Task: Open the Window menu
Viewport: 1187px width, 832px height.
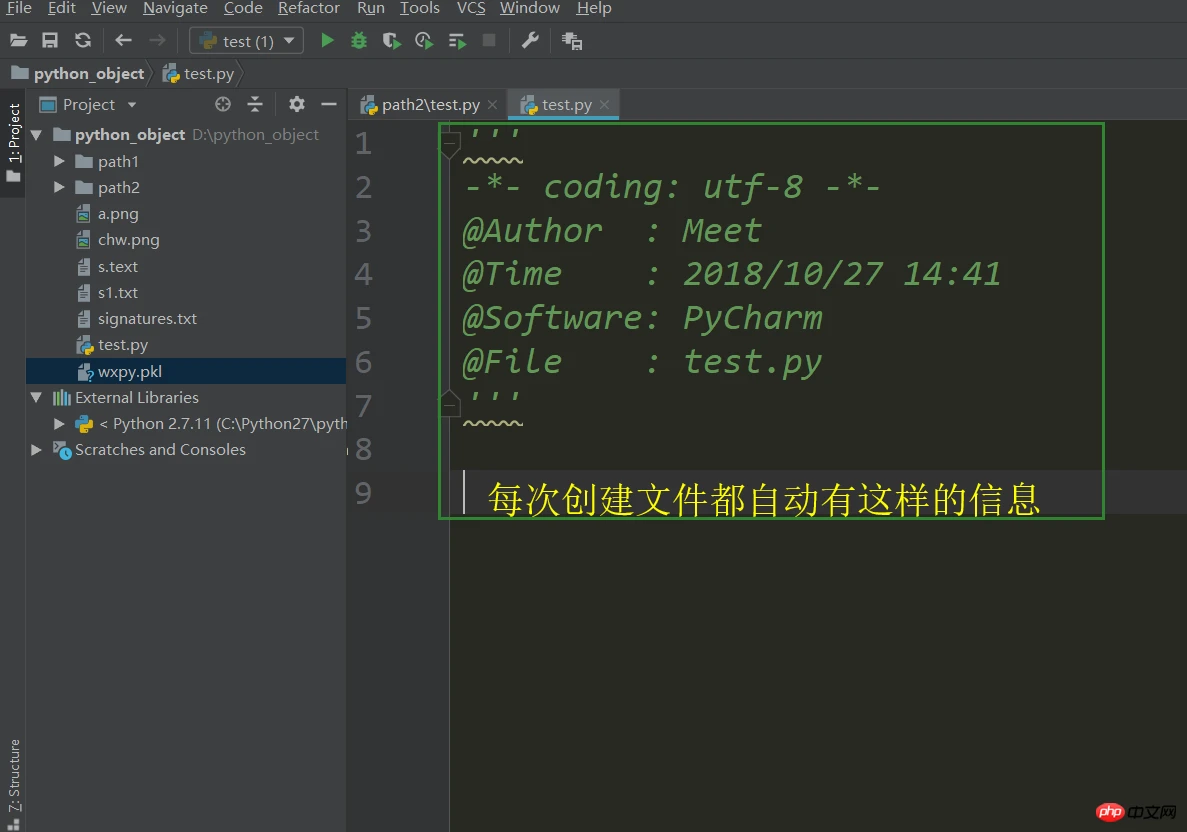Action: (x=529, y=8)
